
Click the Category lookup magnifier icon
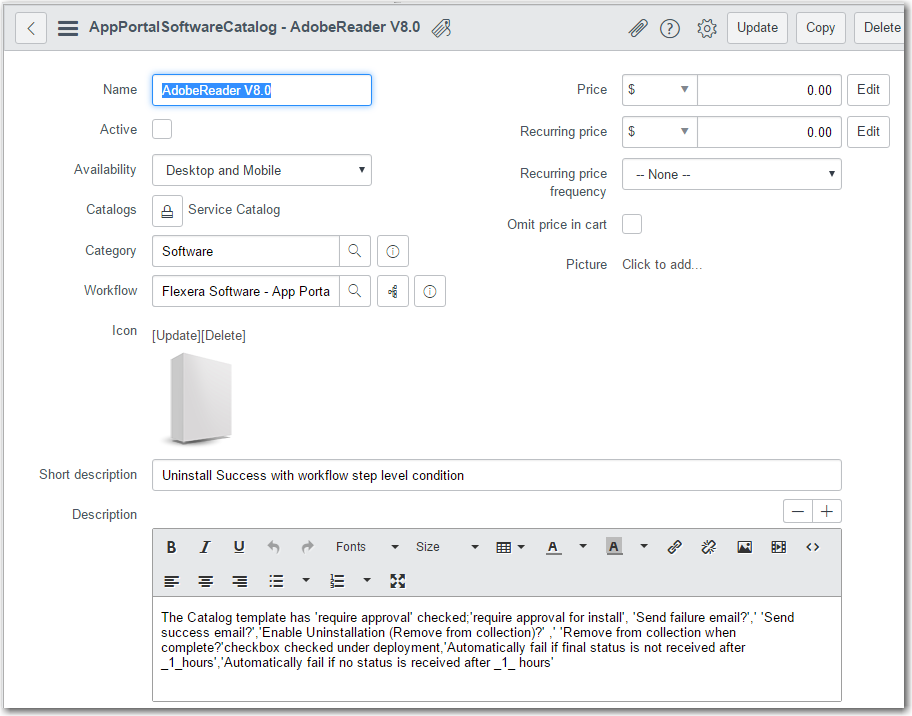(355, 251)
